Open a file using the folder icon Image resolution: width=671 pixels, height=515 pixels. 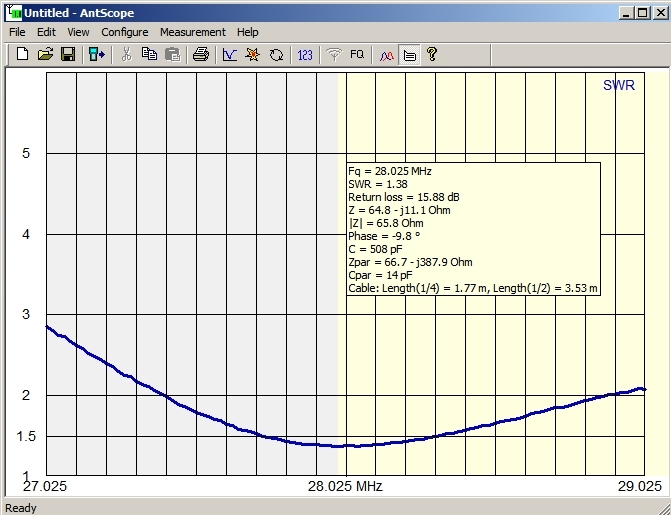pyautogui.click(x=45, y=55)
